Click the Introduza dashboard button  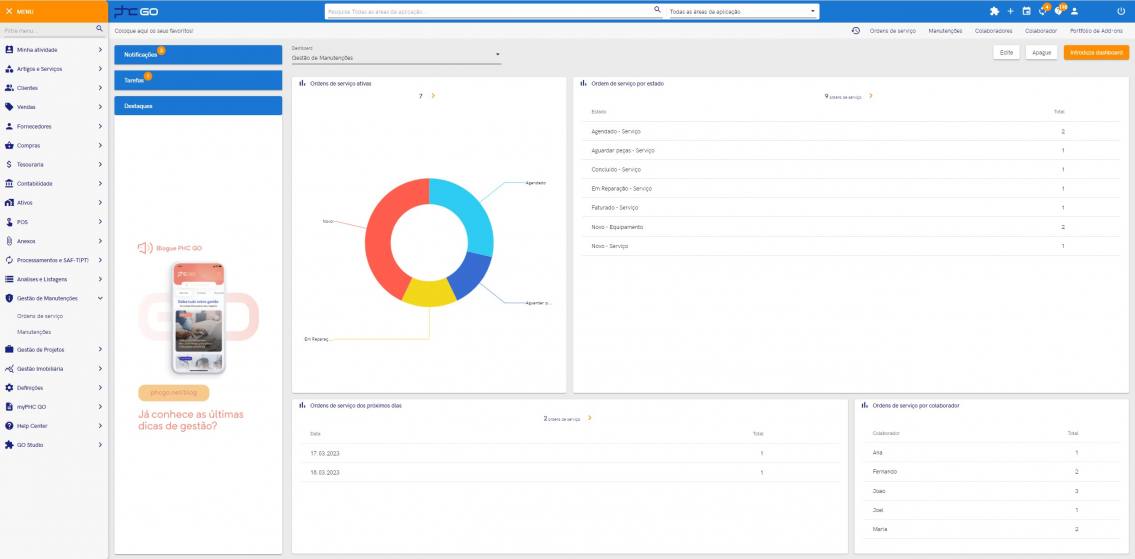(1096, 52)
